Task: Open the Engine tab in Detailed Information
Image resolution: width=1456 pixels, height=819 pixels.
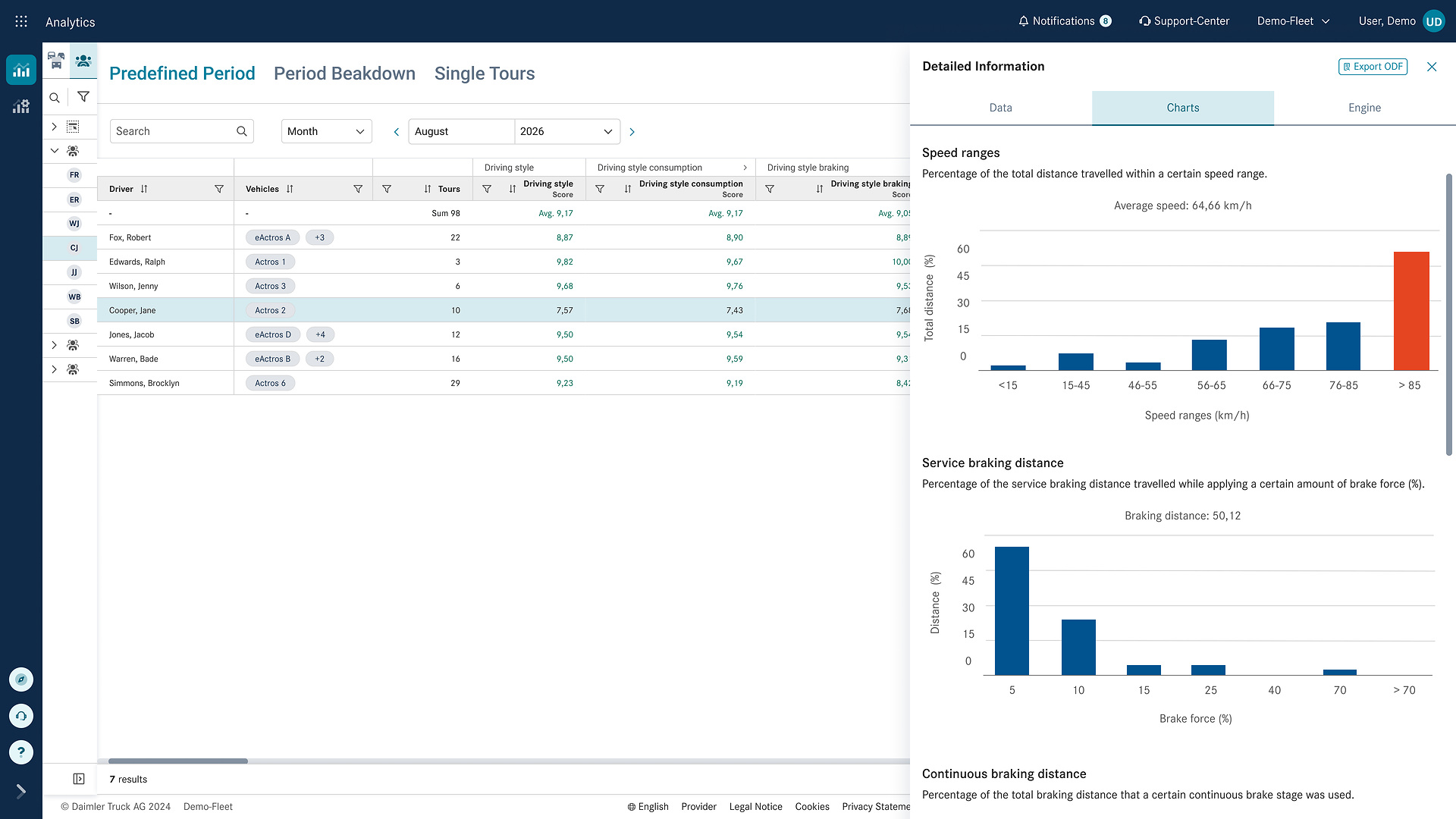Action: 1365,108
